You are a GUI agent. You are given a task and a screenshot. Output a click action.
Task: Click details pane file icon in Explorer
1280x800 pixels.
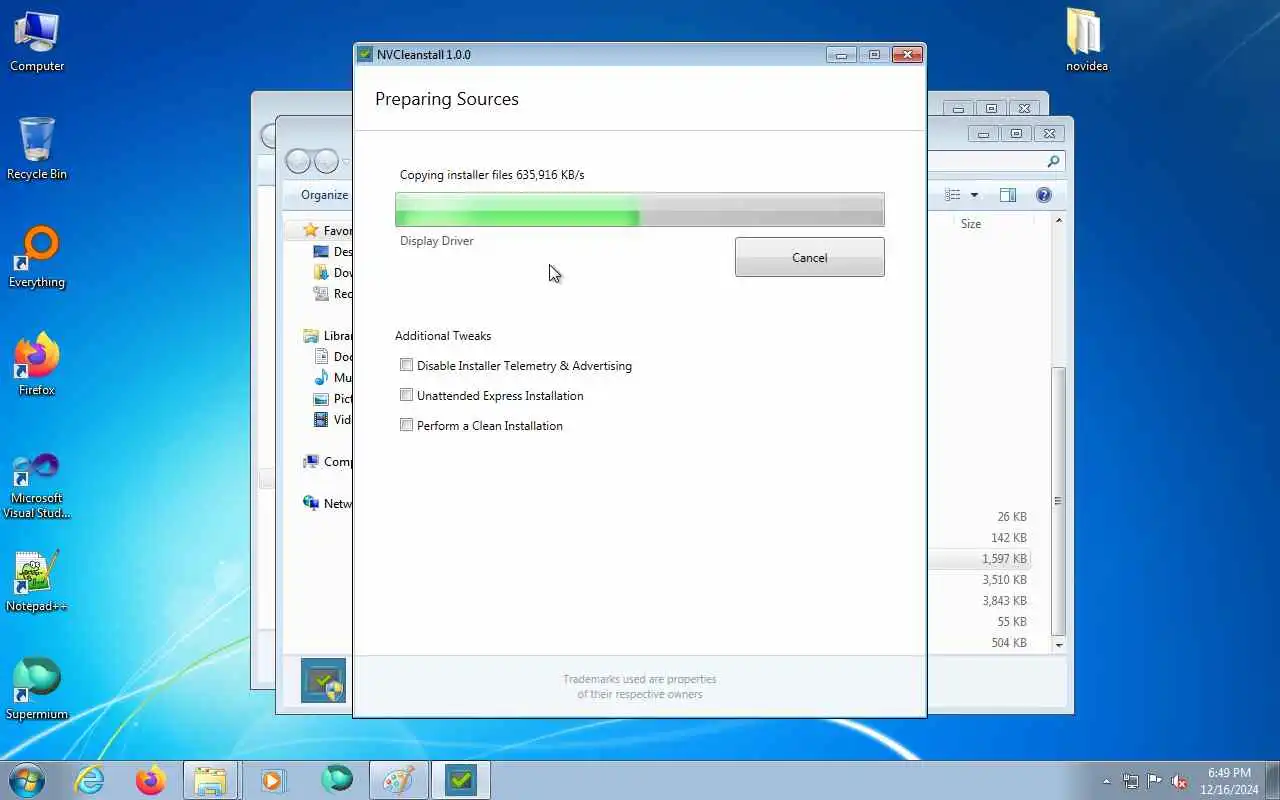pyautogui.click(x=323, y=681)
